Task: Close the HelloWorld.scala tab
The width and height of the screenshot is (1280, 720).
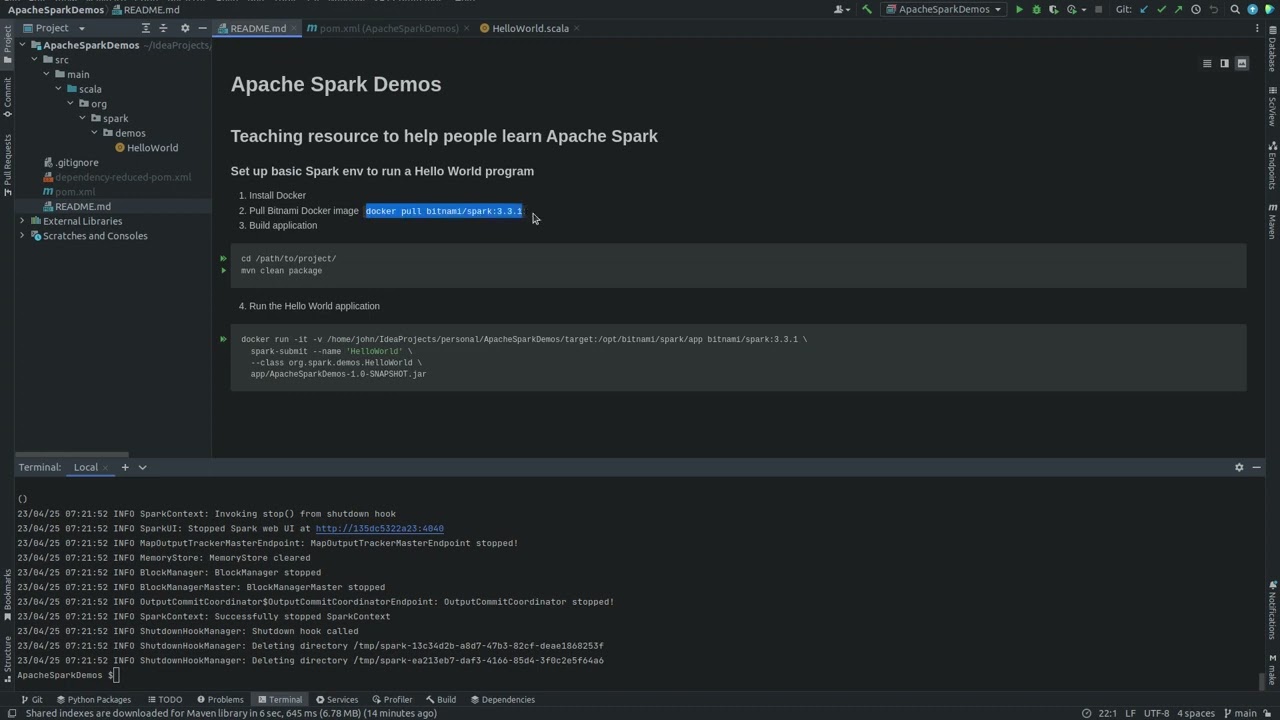Action: 577,28
